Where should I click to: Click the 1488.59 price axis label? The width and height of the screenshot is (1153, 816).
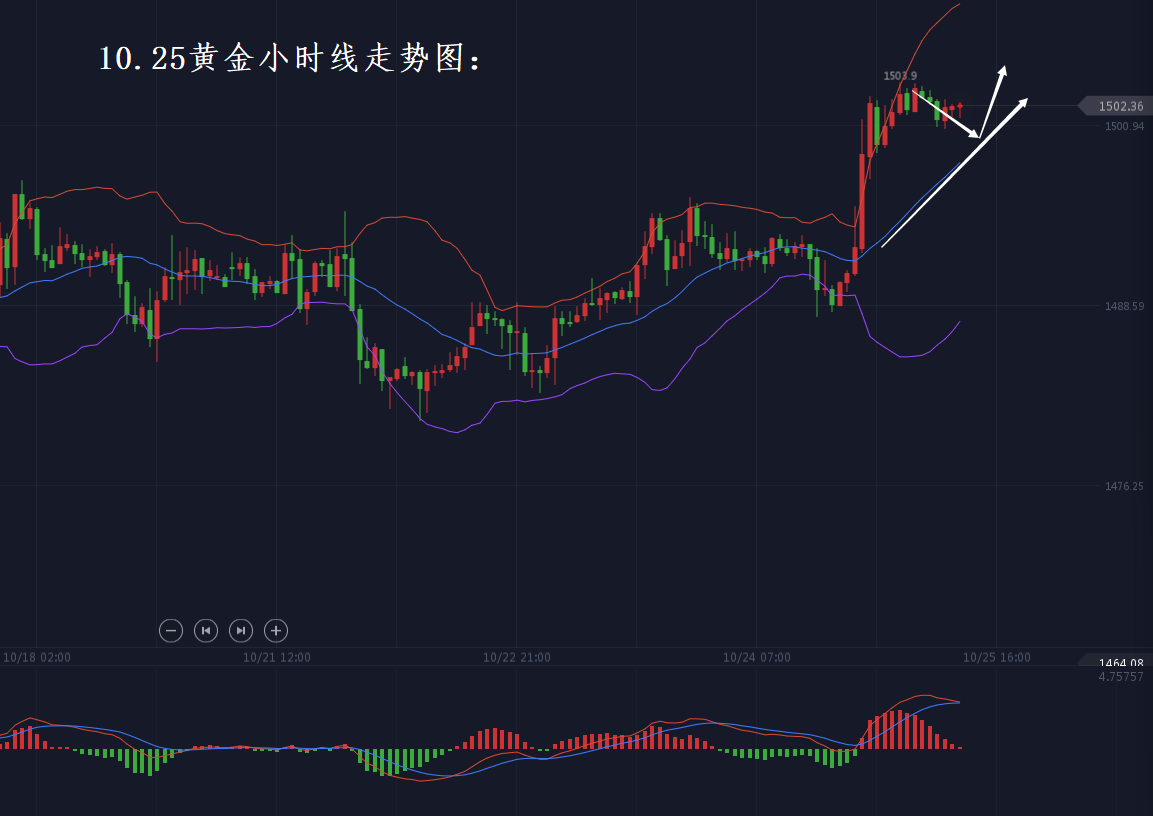pyautogui.click(x=1124, y=306)
